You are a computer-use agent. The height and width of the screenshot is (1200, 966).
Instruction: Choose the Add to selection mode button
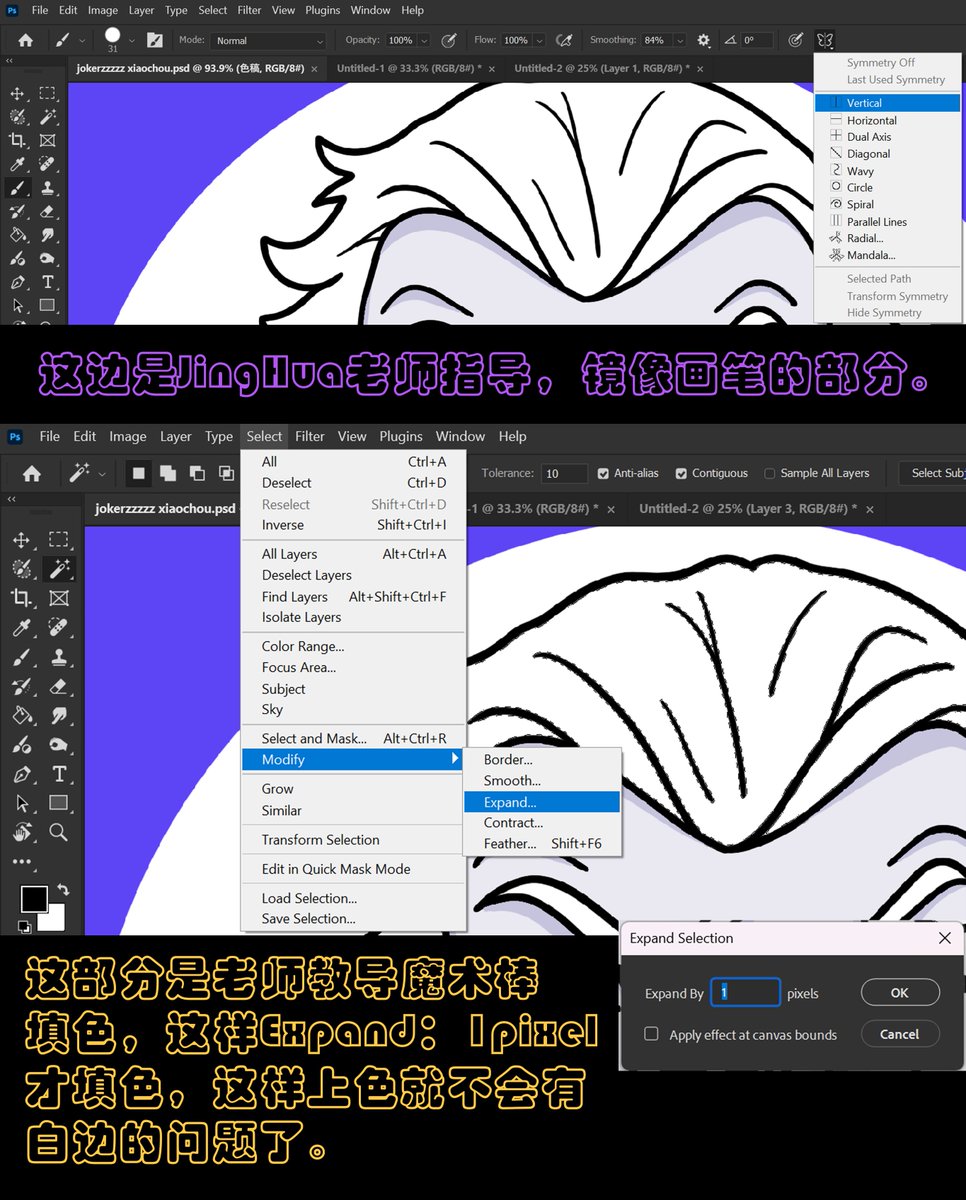(x=168, y=473)
